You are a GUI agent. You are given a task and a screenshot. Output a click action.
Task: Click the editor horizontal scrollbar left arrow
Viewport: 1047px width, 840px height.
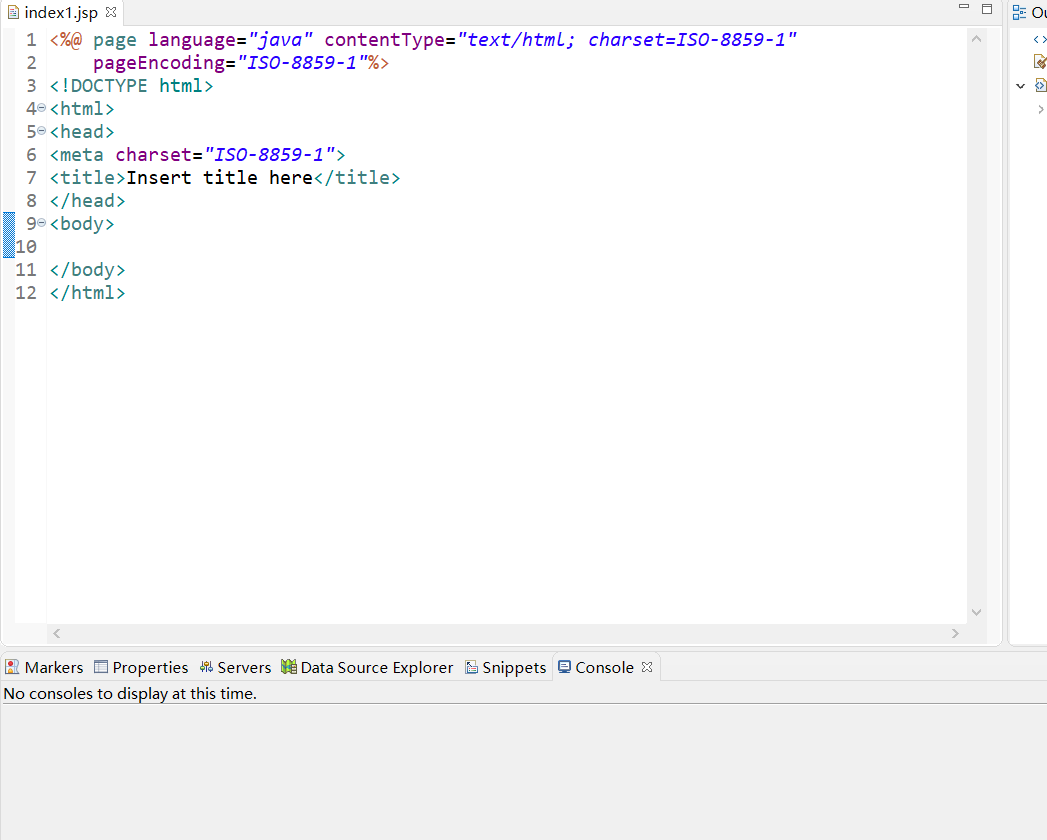pyautogui.click(x=57, y=633)
